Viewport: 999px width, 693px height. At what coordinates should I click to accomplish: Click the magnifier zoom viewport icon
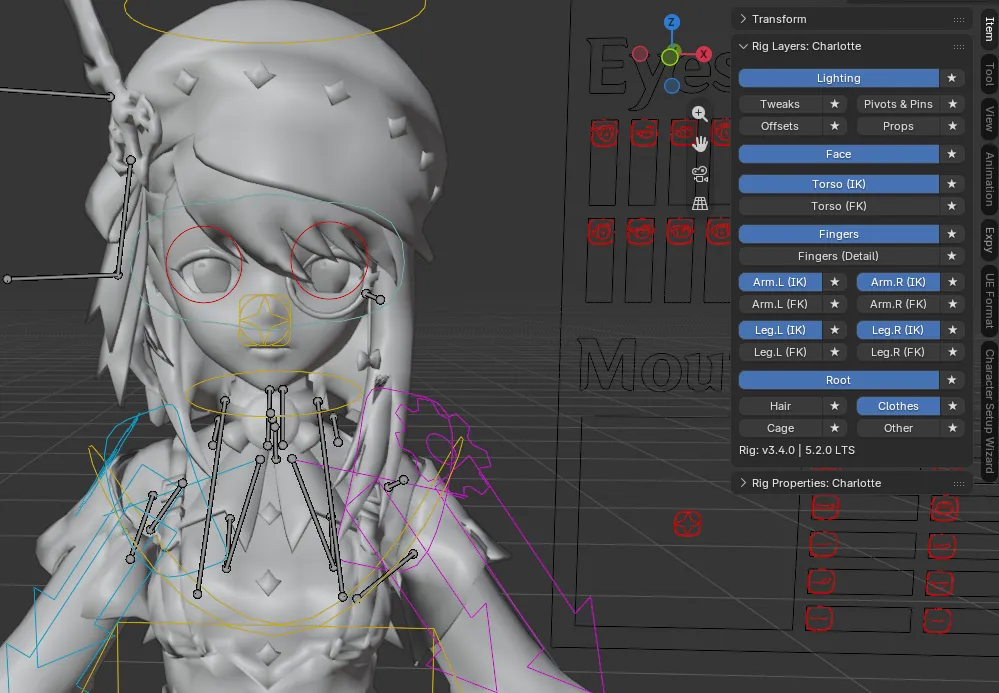tap(700, 113)
